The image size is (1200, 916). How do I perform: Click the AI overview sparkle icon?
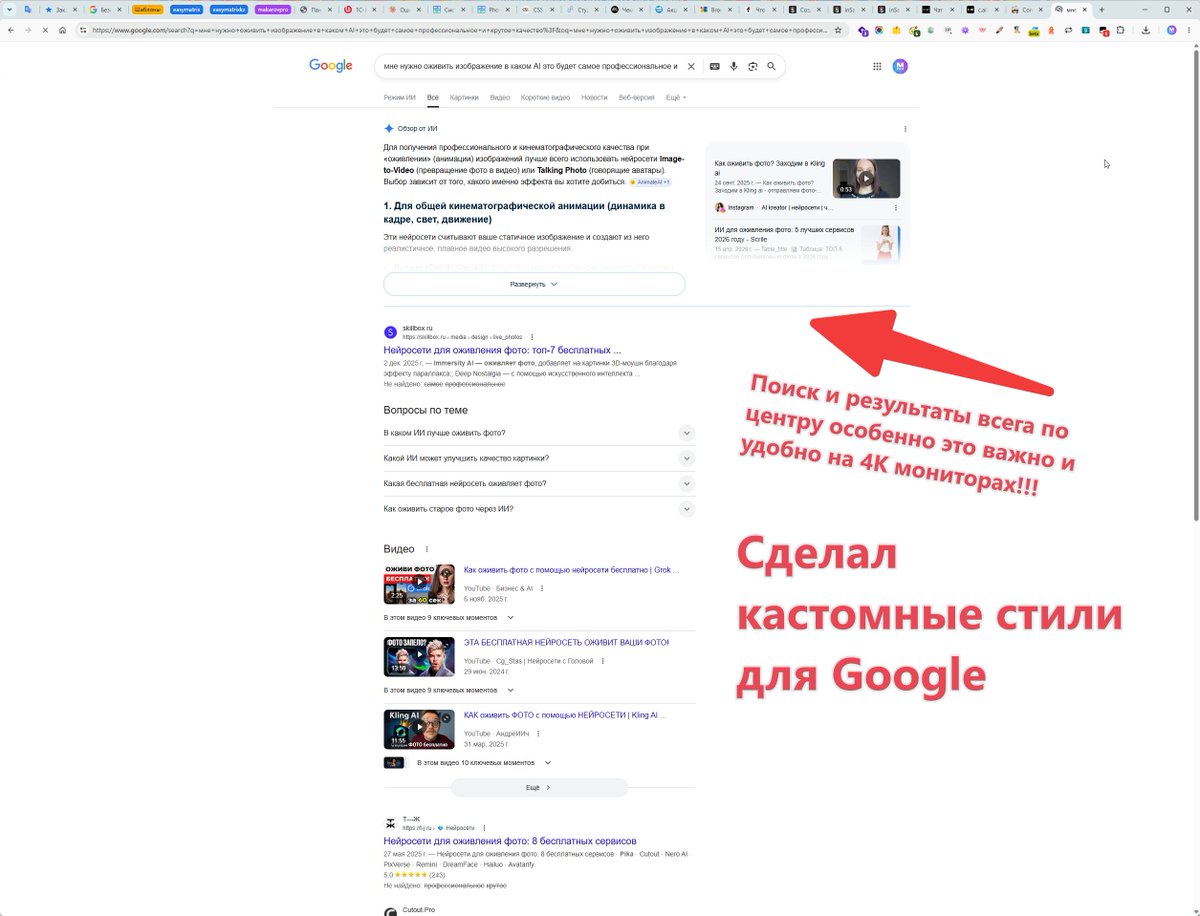pos(389,129)
